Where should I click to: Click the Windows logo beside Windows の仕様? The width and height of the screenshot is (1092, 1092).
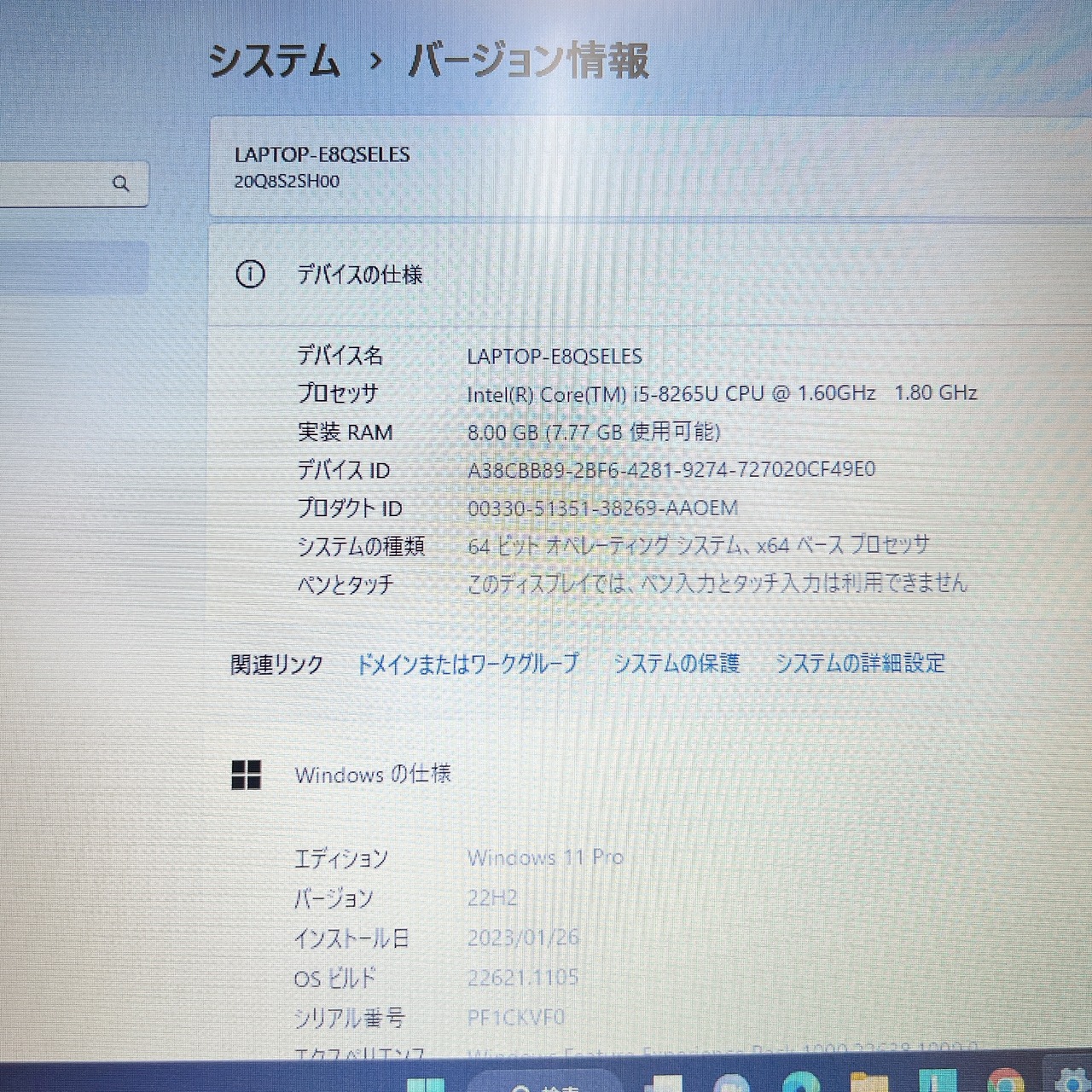coord(247,775)
